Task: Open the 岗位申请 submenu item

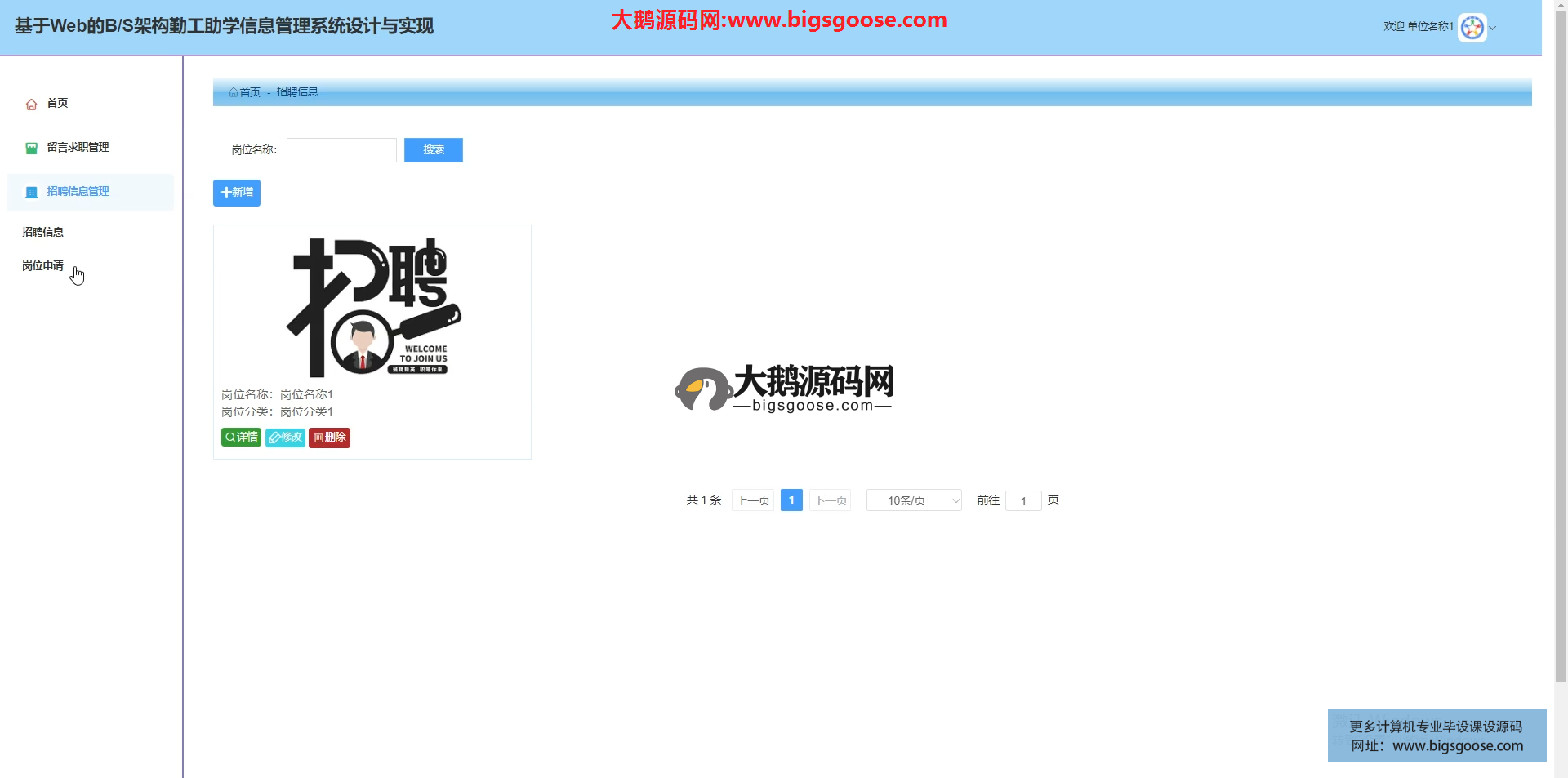Action: coord(43,266)
